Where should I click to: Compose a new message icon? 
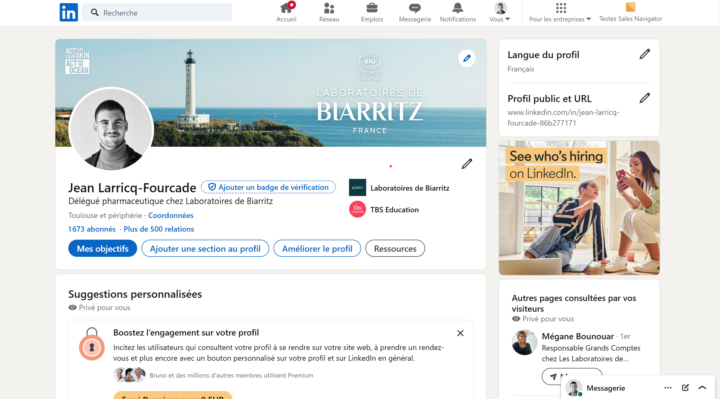point(685,388)
